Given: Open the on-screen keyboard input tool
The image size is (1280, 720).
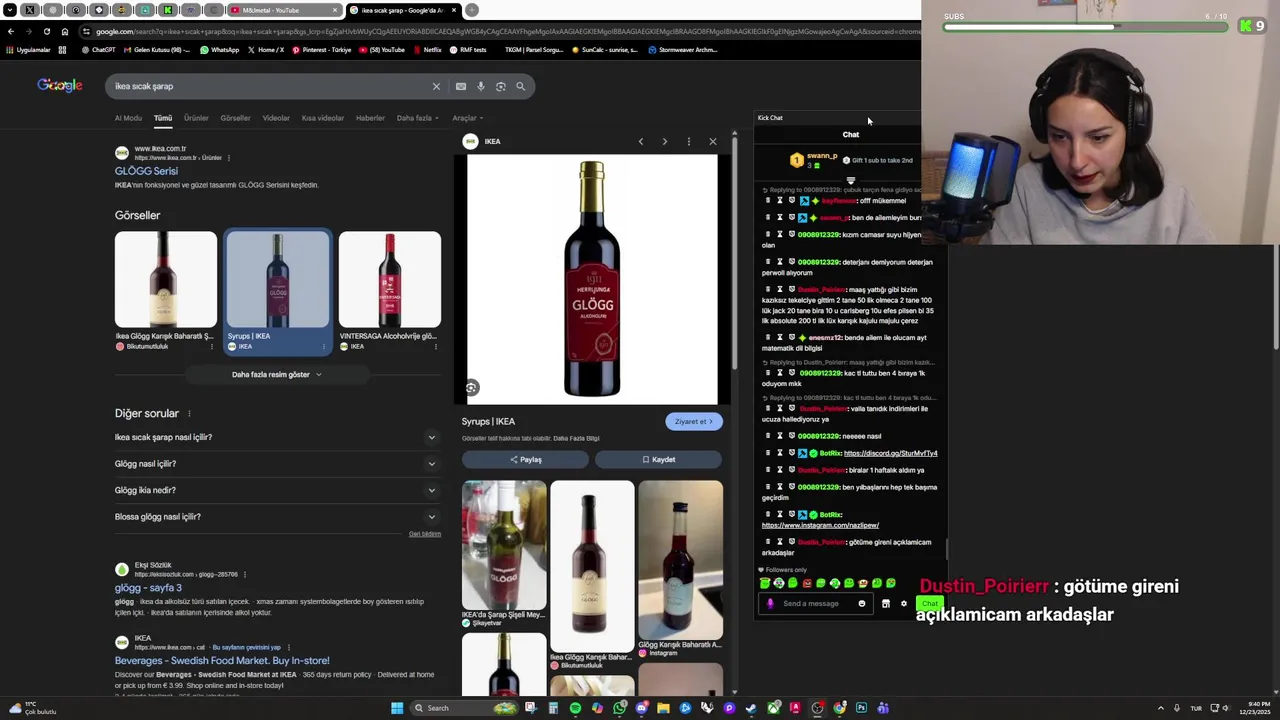Looking at the screenshot, I should point(461,86).
